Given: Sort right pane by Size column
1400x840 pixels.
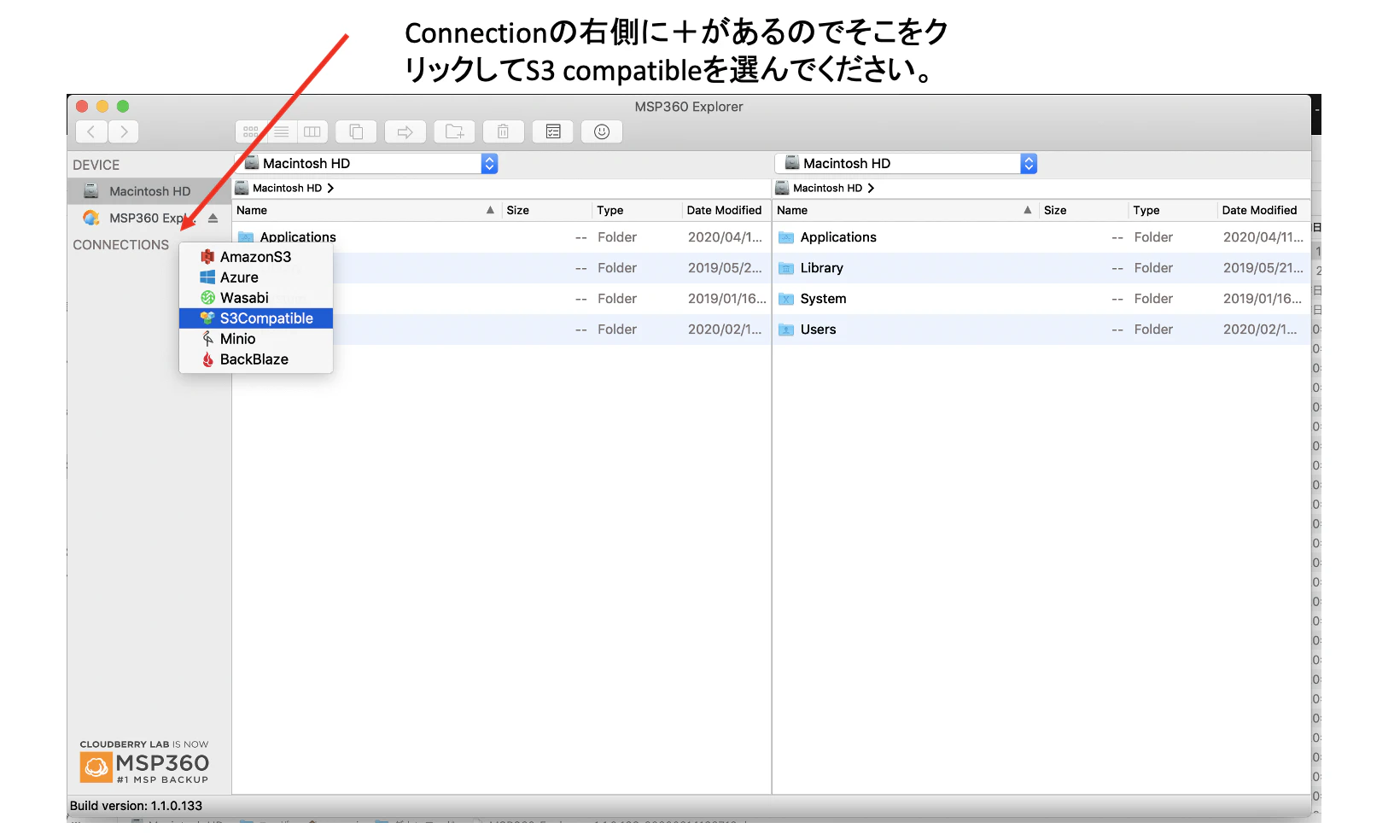Looking at the screenshot, I should 1083,210.
